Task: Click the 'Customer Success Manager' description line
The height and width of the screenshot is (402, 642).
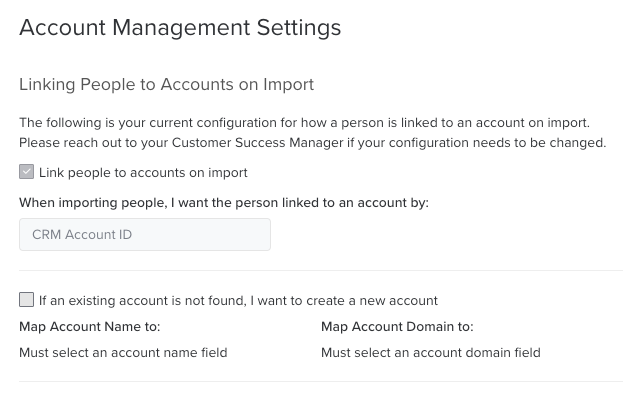Action: 313,143
